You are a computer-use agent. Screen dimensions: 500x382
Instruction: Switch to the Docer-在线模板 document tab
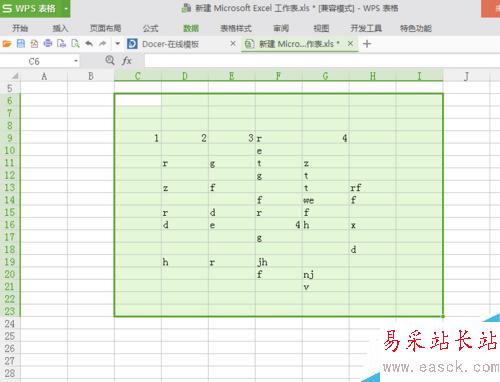170,44
